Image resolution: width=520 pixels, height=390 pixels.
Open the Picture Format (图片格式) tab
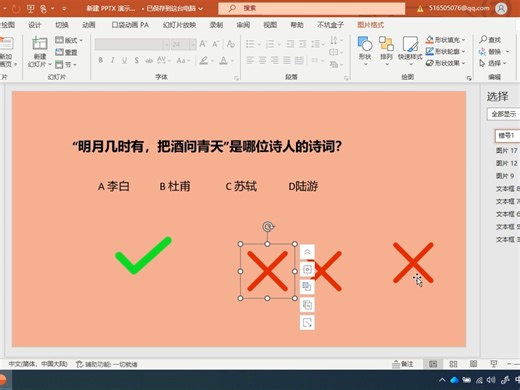pos(370,25)
